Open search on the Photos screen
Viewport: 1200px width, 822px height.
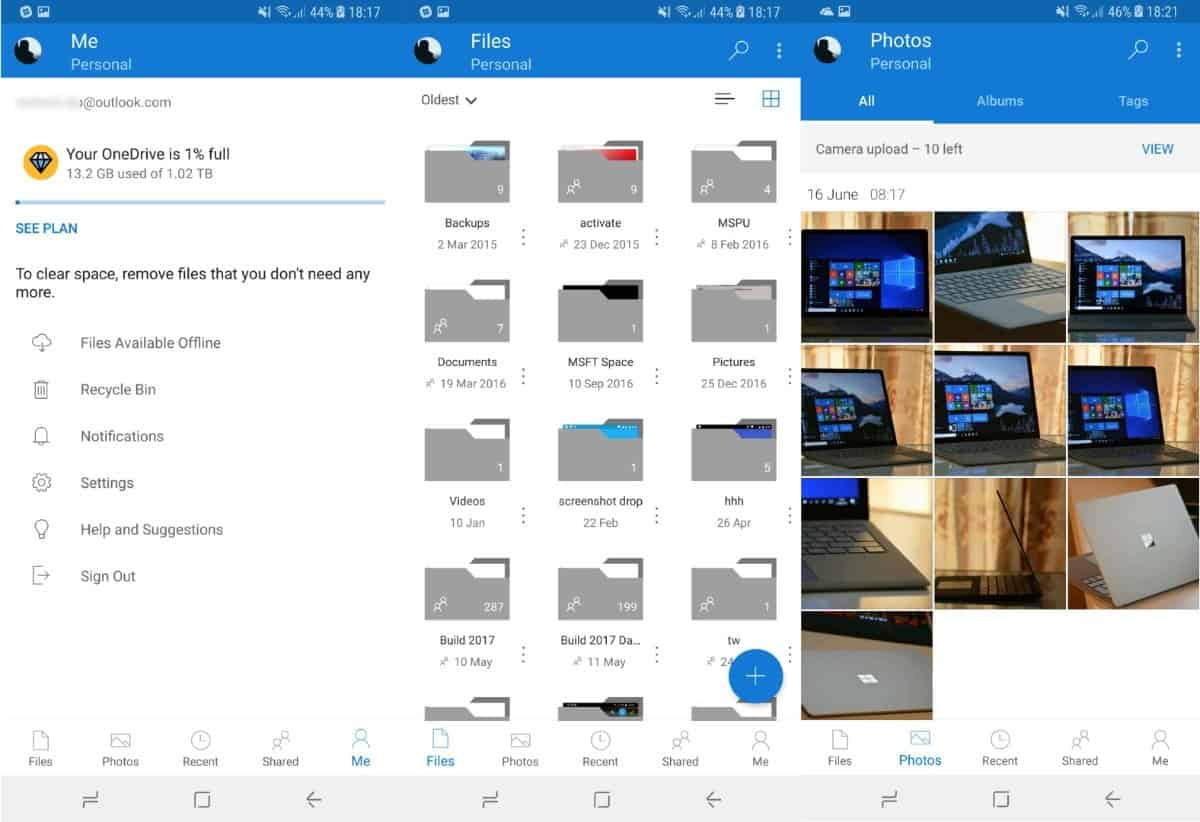(1138, 49)
